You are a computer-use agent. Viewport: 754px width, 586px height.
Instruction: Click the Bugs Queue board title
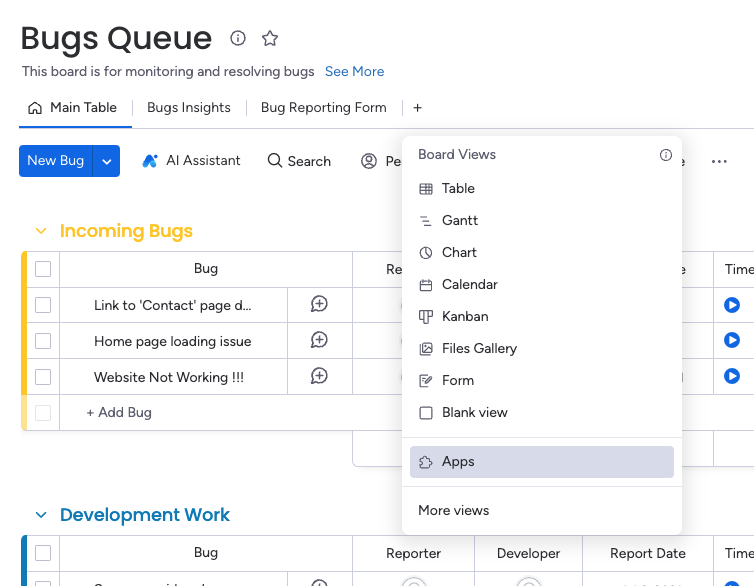click(x=116, y=38)
